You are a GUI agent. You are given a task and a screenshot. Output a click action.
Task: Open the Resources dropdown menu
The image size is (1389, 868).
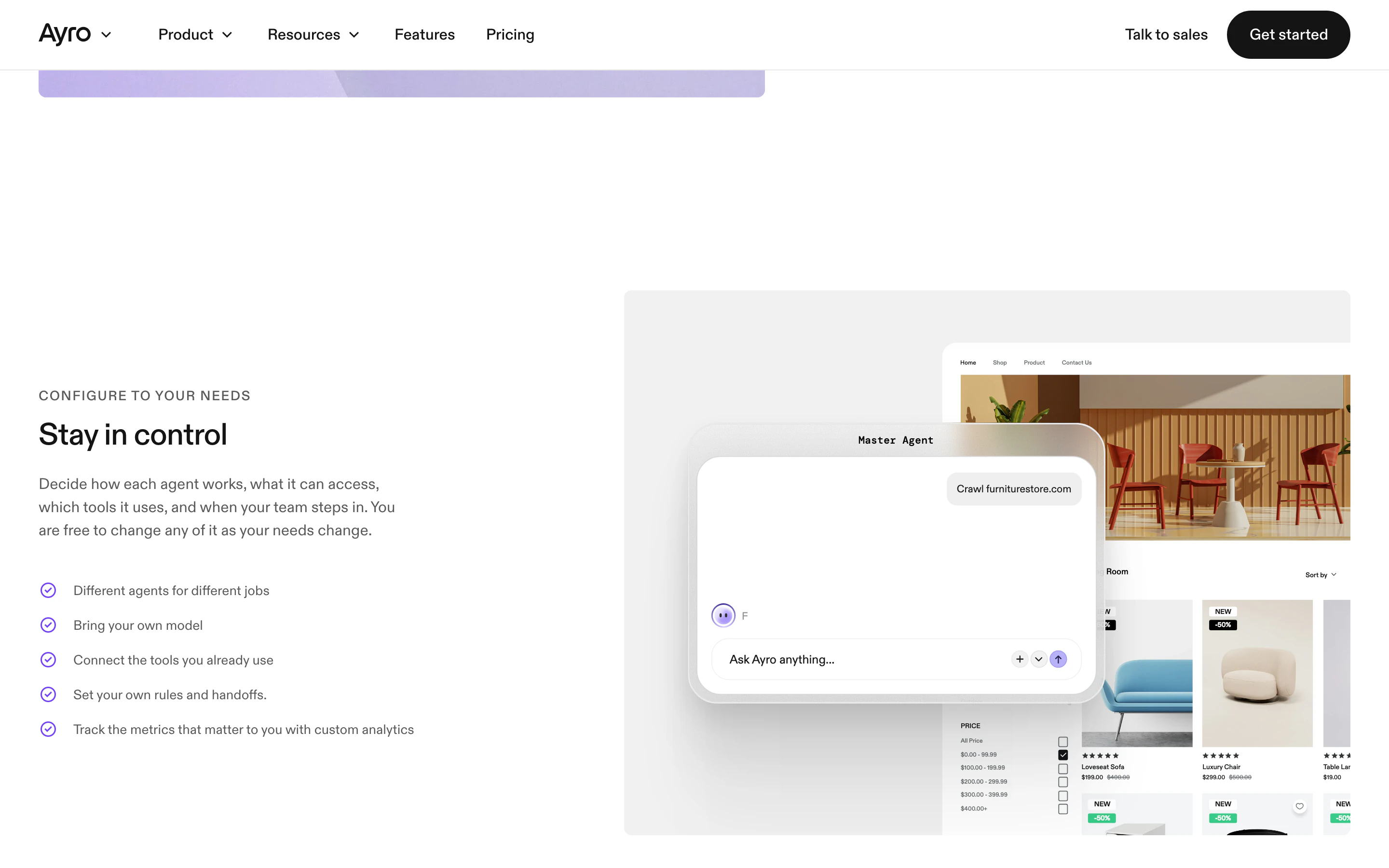tap(313, 34)
